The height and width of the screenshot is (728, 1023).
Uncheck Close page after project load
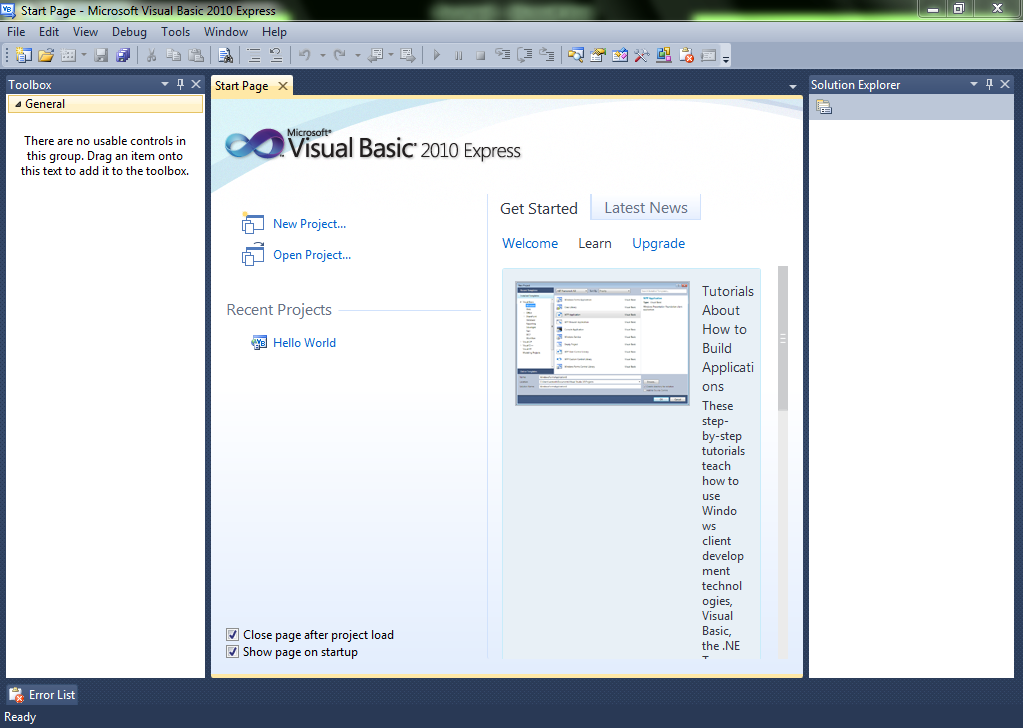click(232, 634)
